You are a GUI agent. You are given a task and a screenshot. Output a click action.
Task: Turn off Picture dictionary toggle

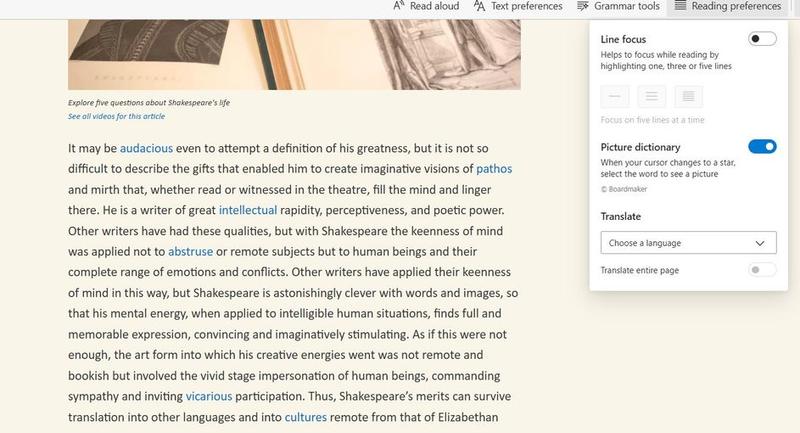(x=762, y=146)
